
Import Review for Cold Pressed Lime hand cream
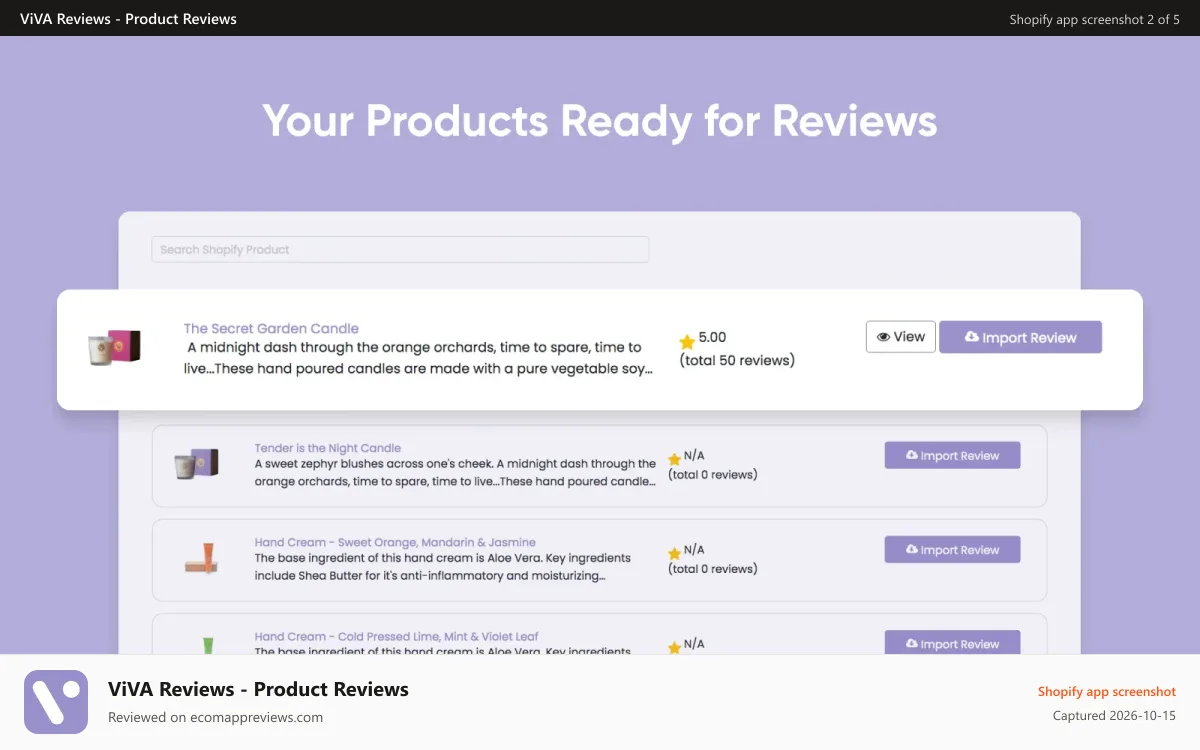[952, 642]
